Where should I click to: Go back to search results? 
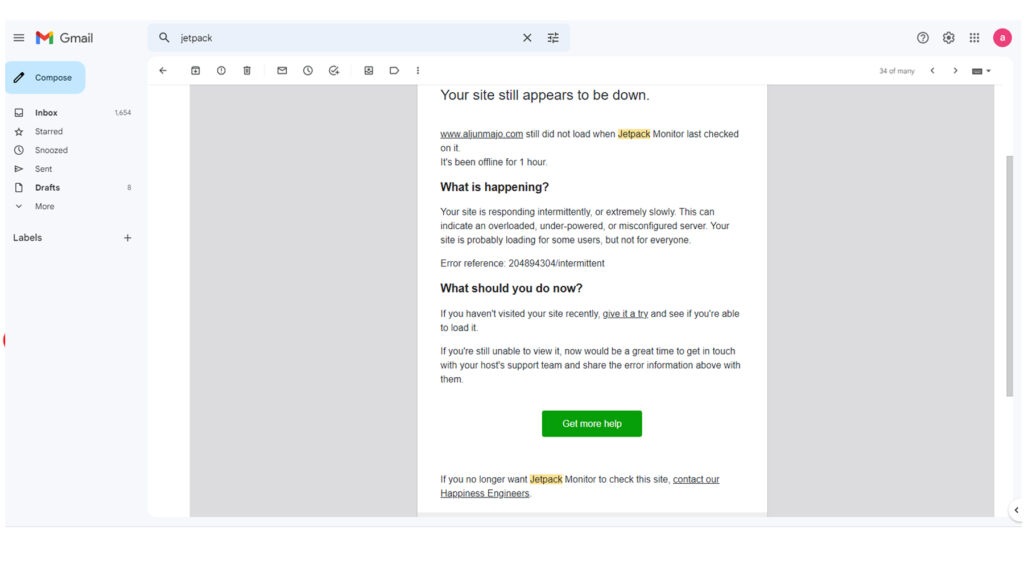(163, 71)
